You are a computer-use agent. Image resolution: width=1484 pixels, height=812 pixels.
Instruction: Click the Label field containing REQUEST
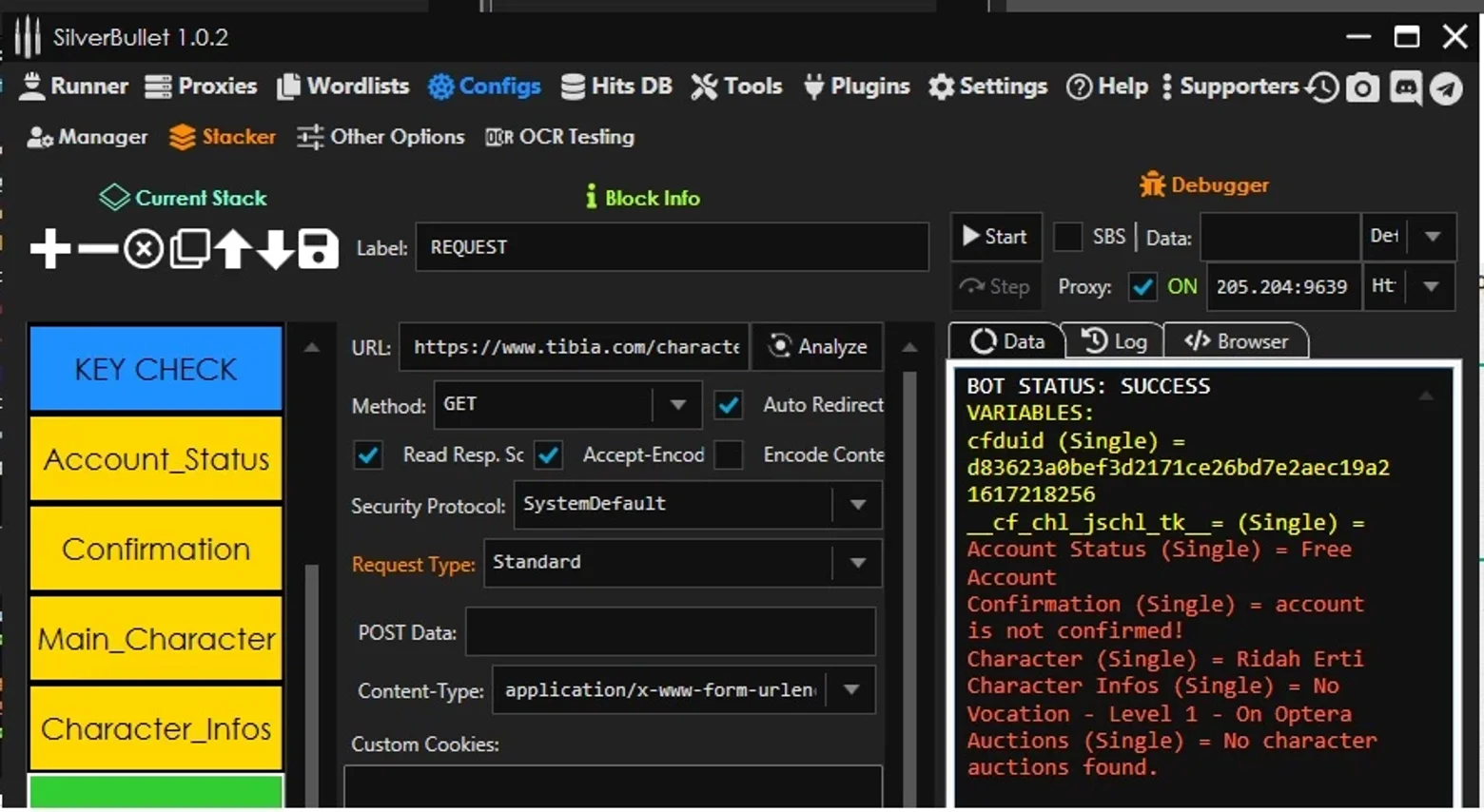click(x=672, y=247)
